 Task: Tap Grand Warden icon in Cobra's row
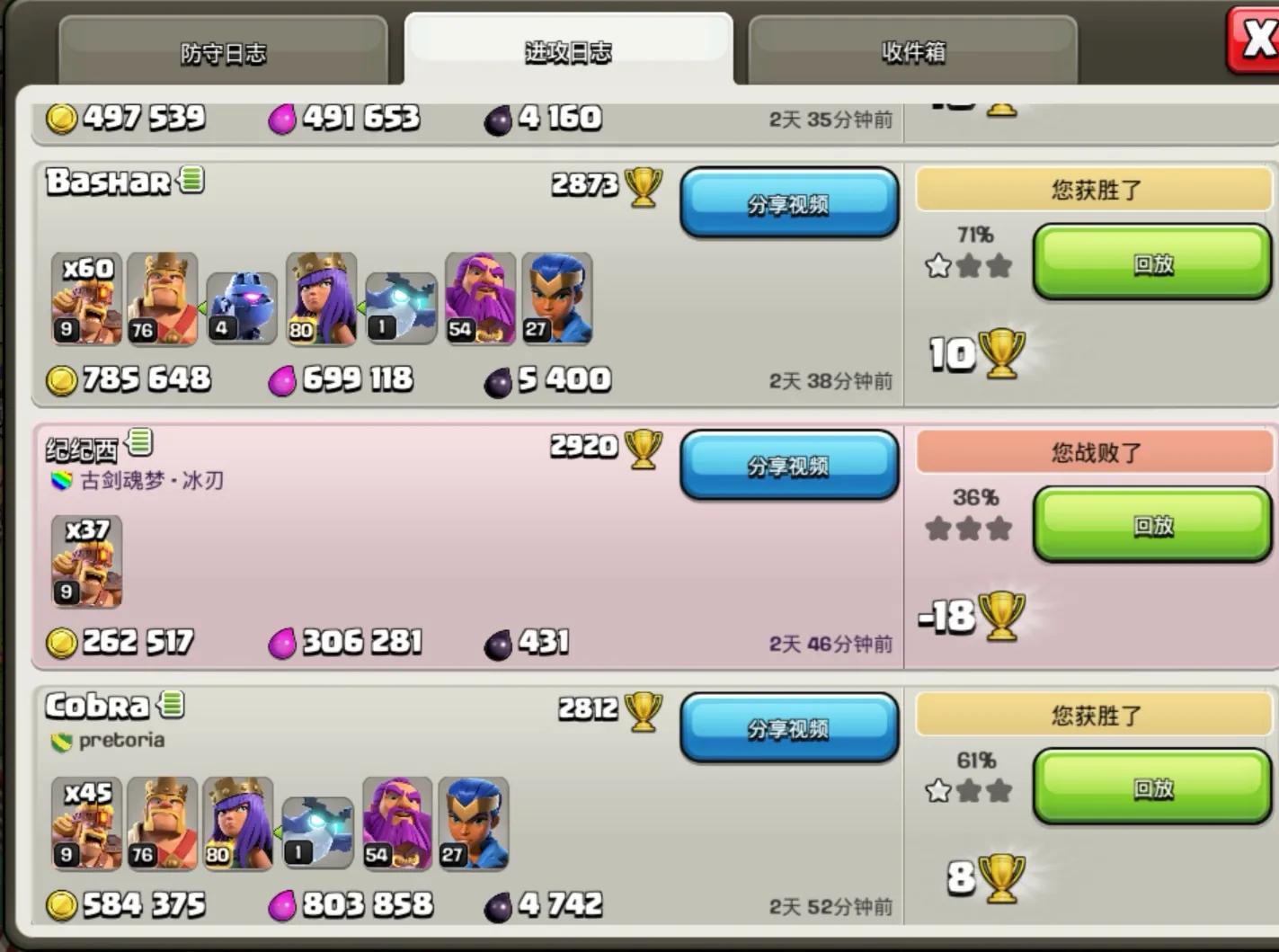tap(397, 824)
